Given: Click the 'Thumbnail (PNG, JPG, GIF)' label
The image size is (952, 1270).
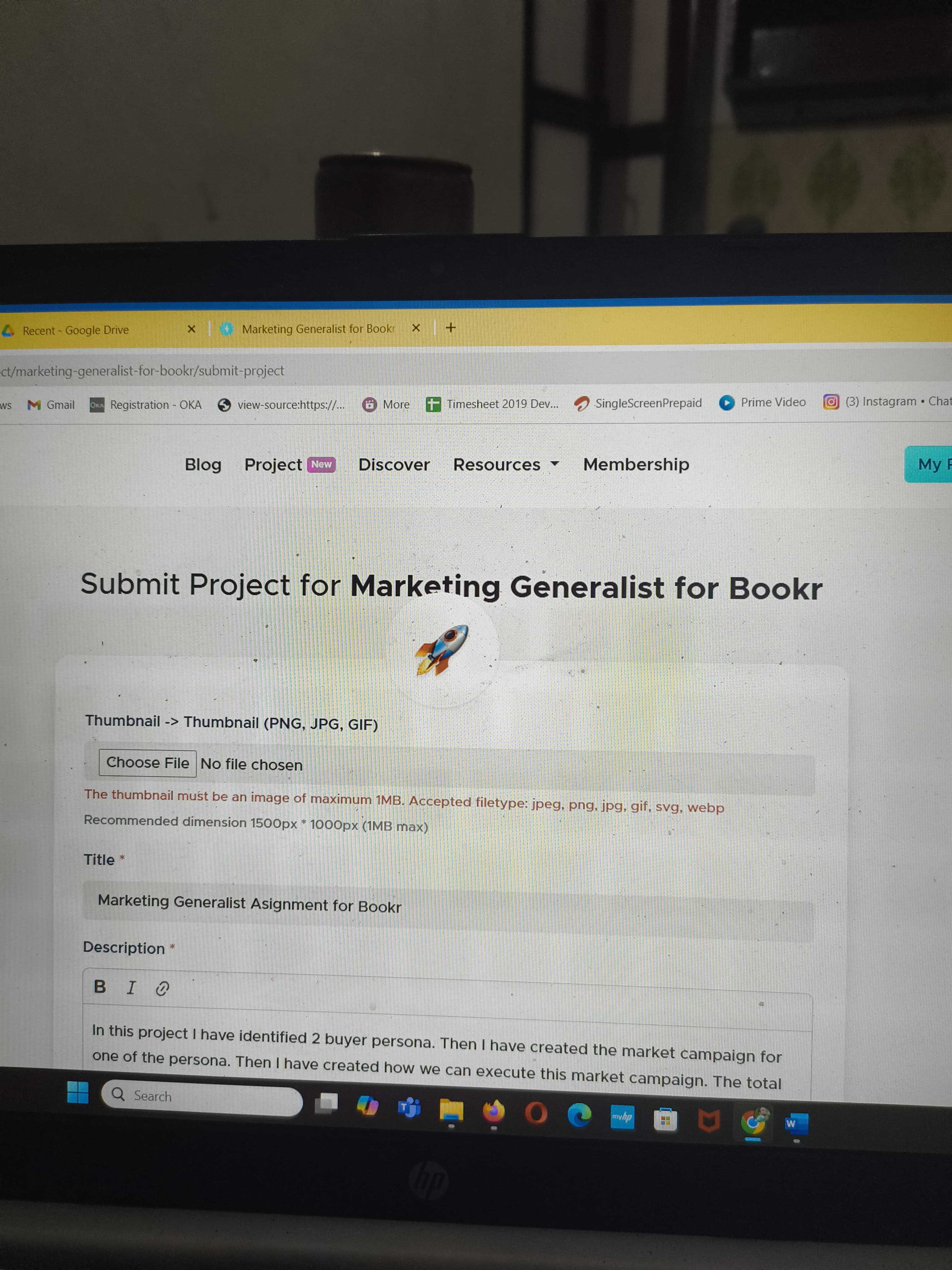Looking at the screenshot, I should pyautogui.click(x=280, y=723).
